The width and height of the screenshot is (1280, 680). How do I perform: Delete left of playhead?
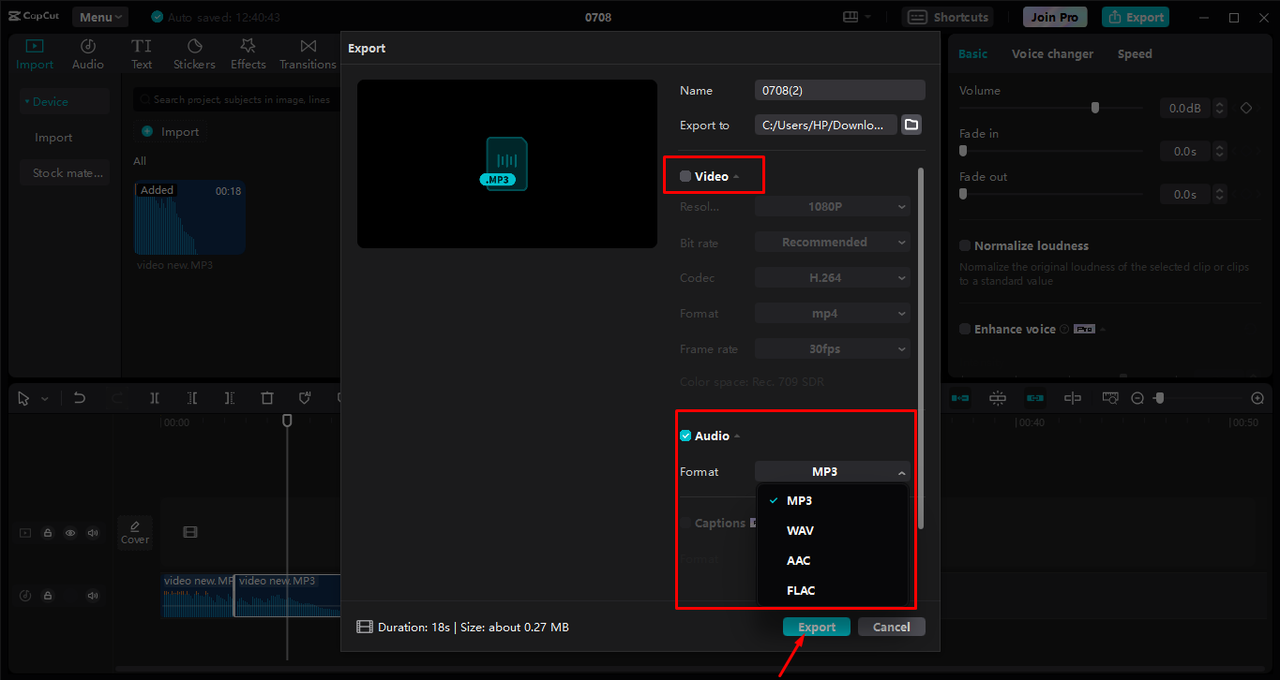pos(192,398)
